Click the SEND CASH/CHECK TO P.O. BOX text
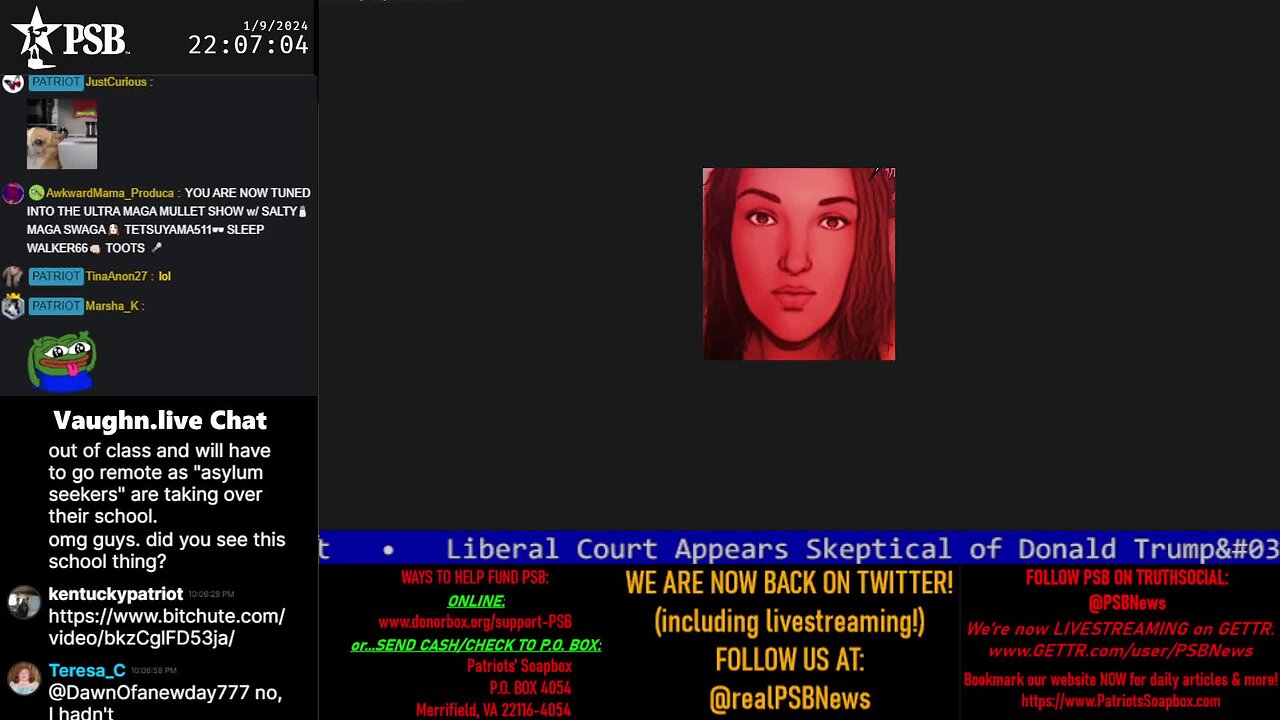The width and height of the screenshot is (1280, 720). (x=476, y=645)
